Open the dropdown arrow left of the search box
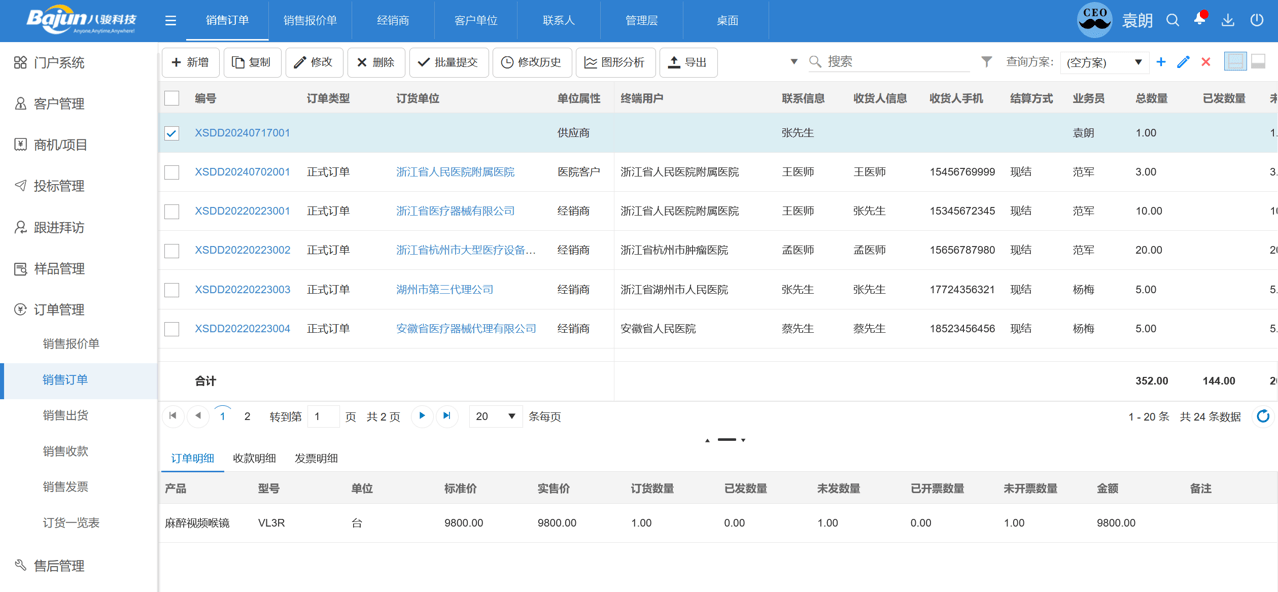 tap(793, 61)
